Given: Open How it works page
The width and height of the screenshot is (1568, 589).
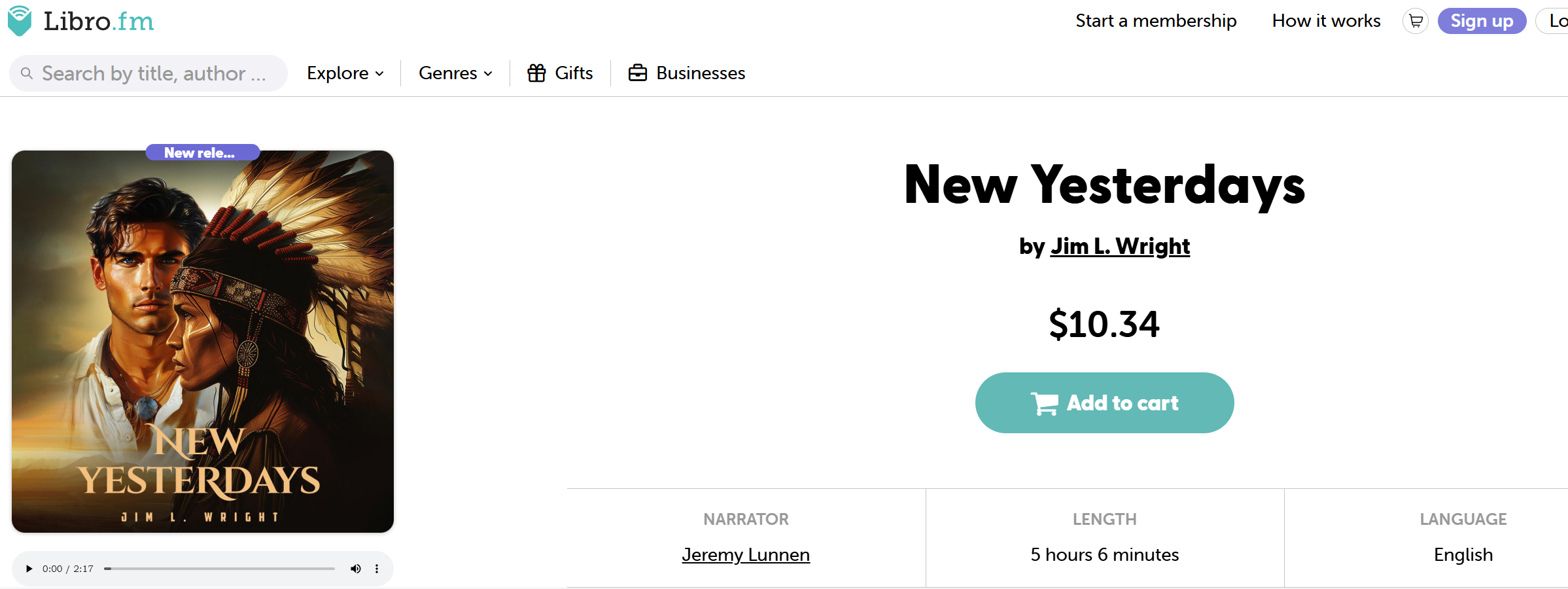Looking at the screenshot, I should coord(1326,21).
